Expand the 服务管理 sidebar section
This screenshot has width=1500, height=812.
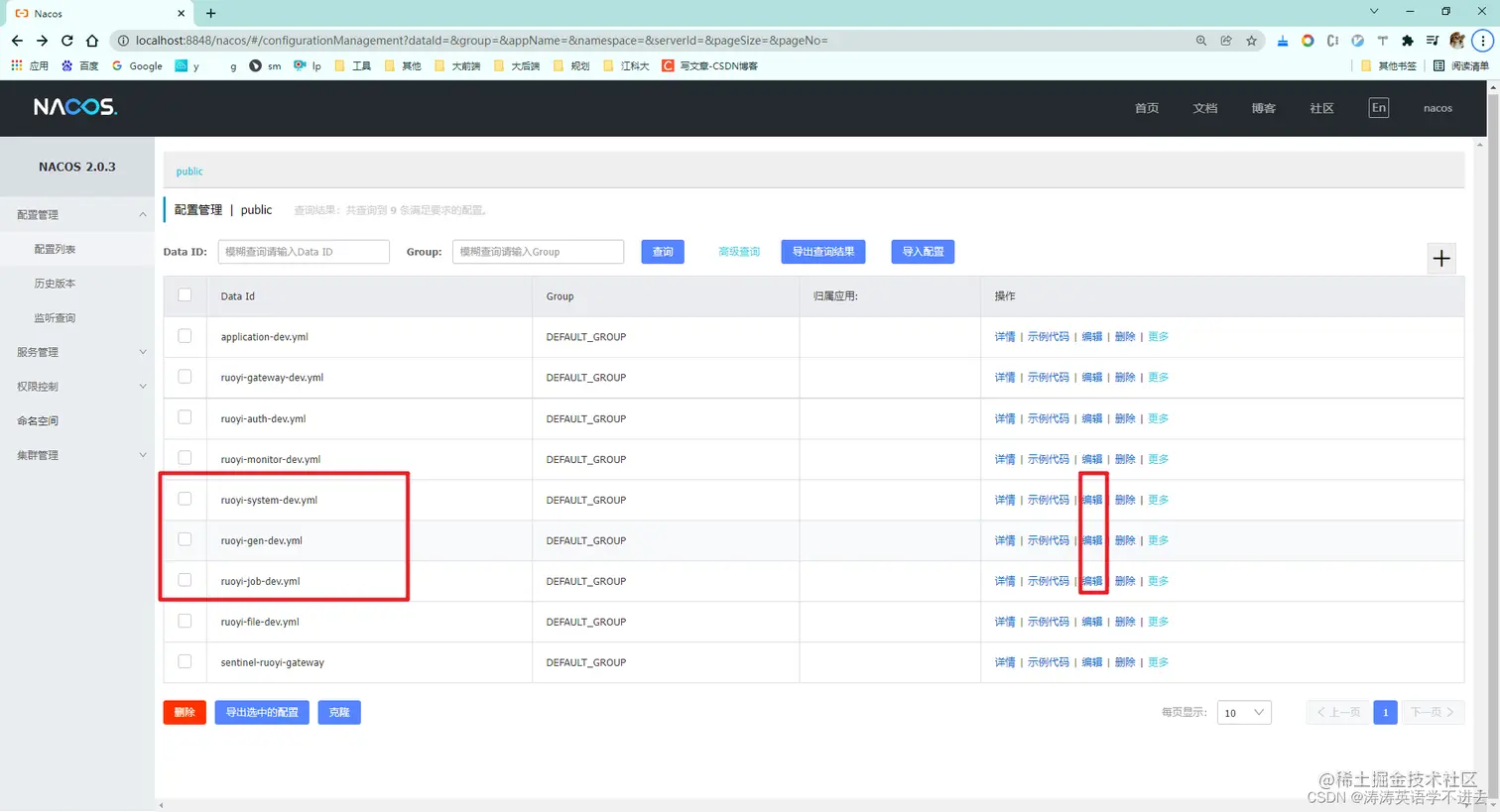[x=77, y=352]
